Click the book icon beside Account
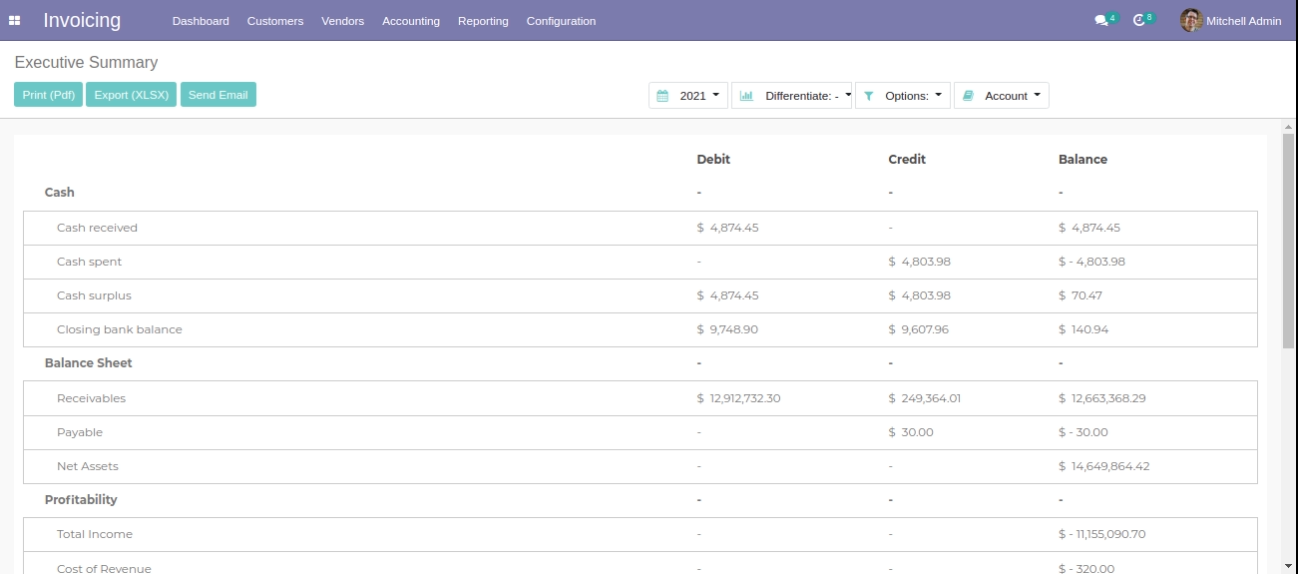Viewport: 1298px width, 574px height. pos(968,96)
